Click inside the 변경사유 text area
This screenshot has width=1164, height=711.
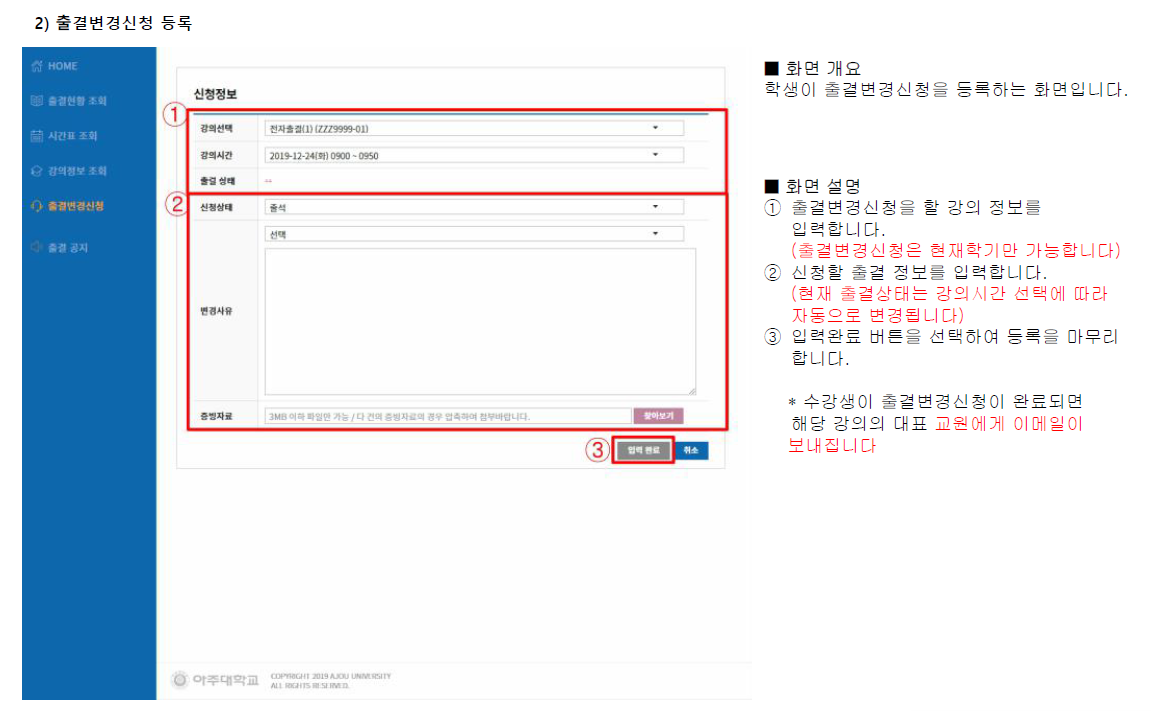click(480, 322)
